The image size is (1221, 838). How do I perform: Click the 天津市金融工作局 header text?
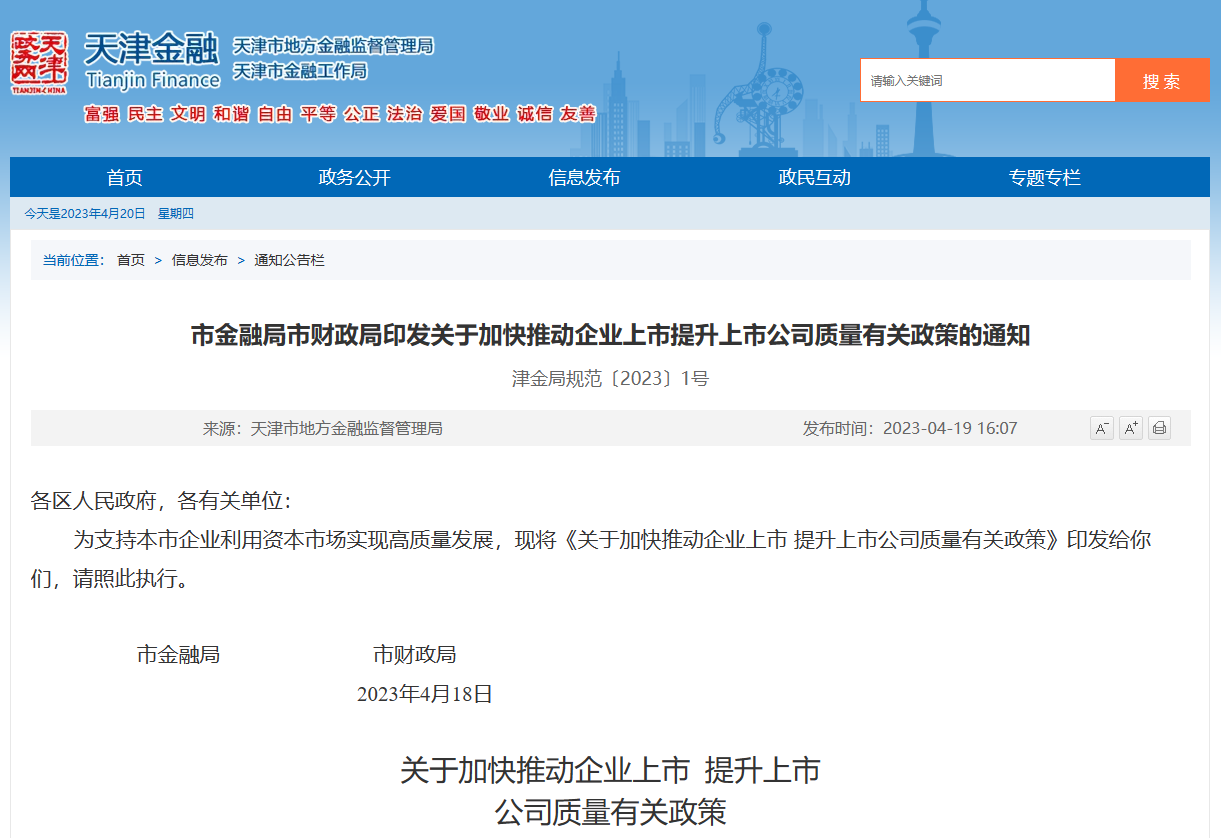click(x=300, y=71)
